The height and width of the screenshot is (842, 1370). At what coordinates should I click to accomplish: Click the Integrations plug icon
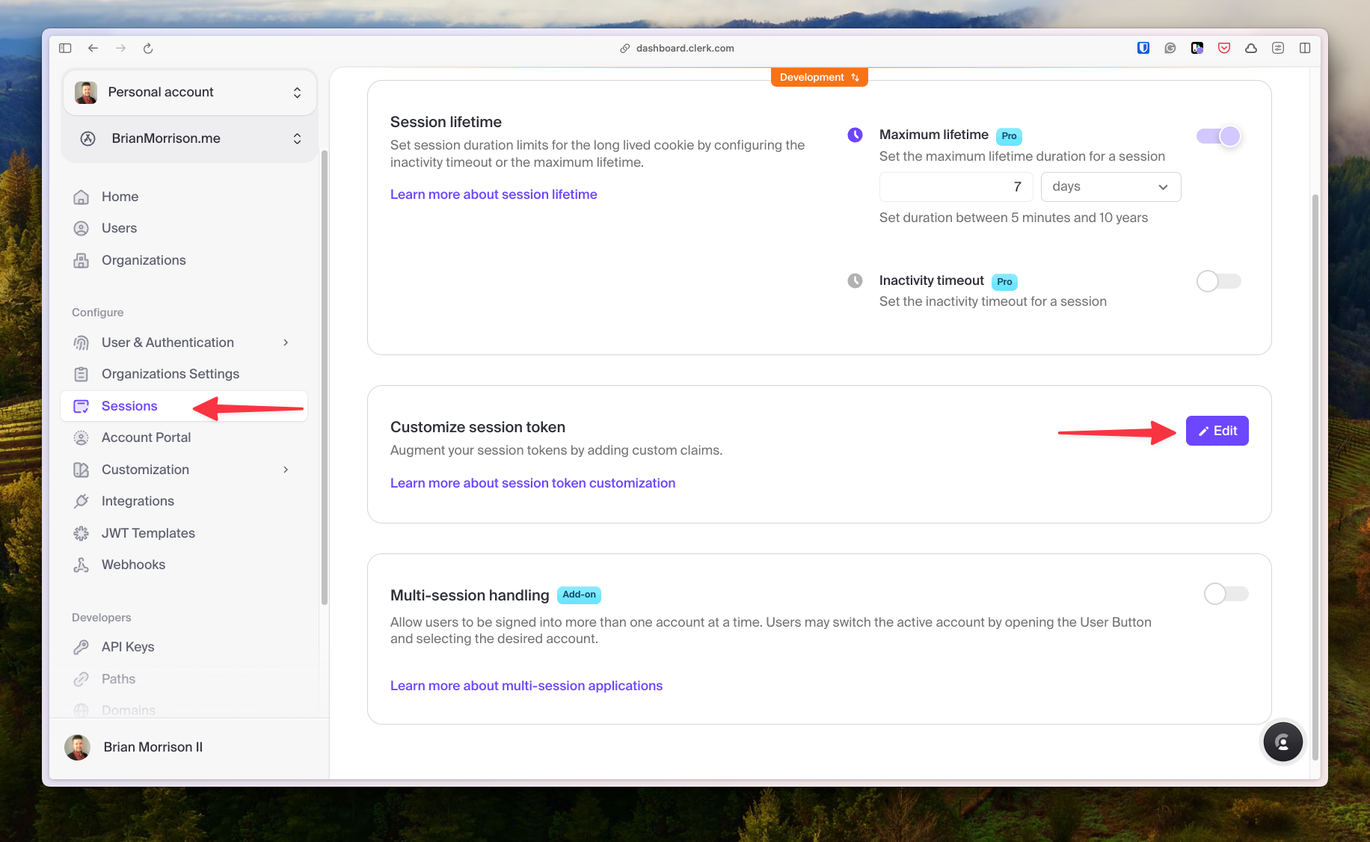coord(81,501)
